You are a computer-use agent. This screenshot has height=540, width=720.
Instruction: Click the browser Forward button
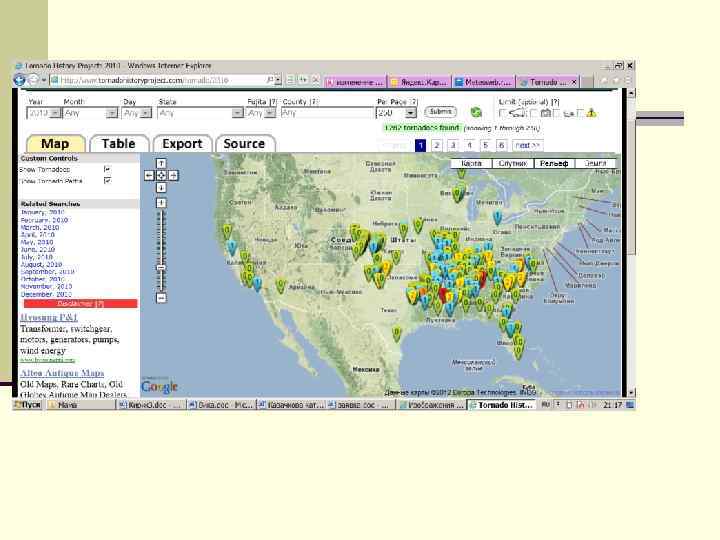tap(34, 80)
